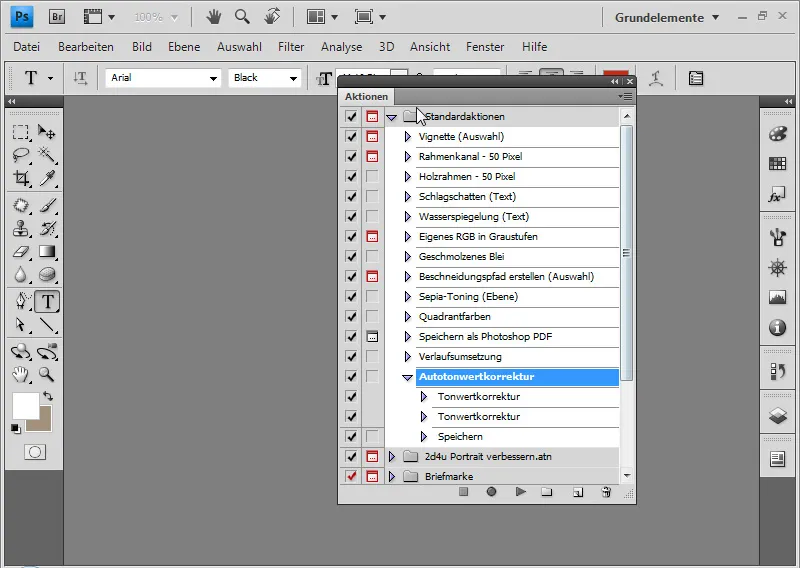Screen dimensions: 800x568
Task: Select the Type tool in toolbox
Action: pyautogui.click(x=47, y=301)
